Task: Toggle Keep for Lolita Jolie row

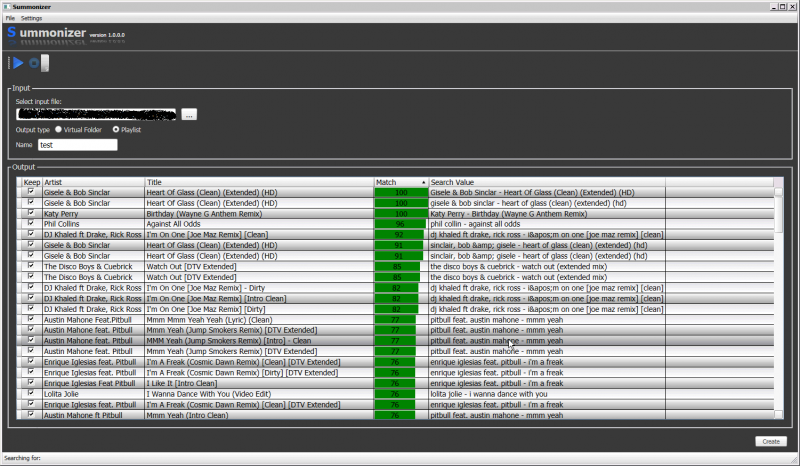Action: click(31, 393)
